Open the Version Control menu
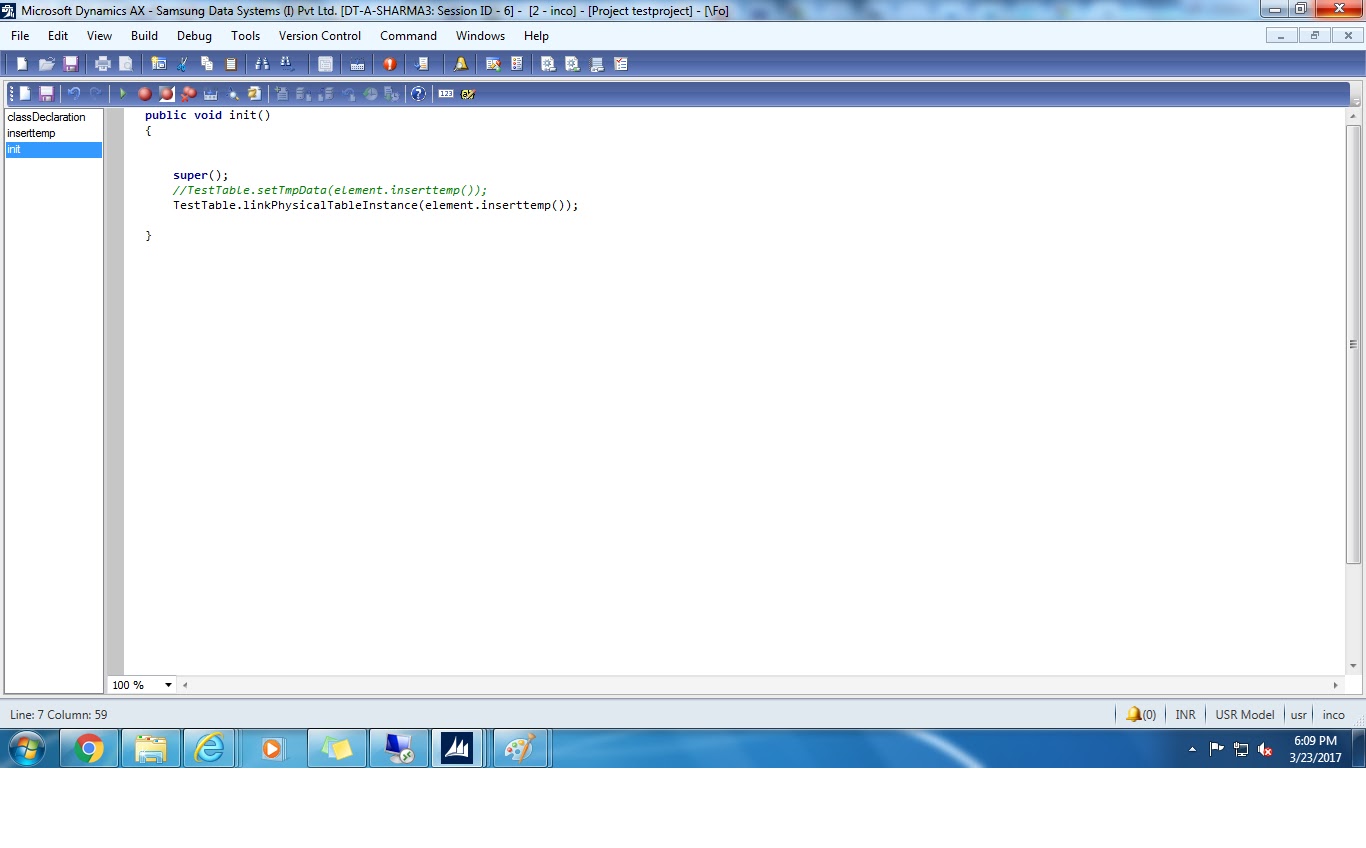Image resolution: width=1366 pixels, height=848 pixels. (x=319, y=36)
